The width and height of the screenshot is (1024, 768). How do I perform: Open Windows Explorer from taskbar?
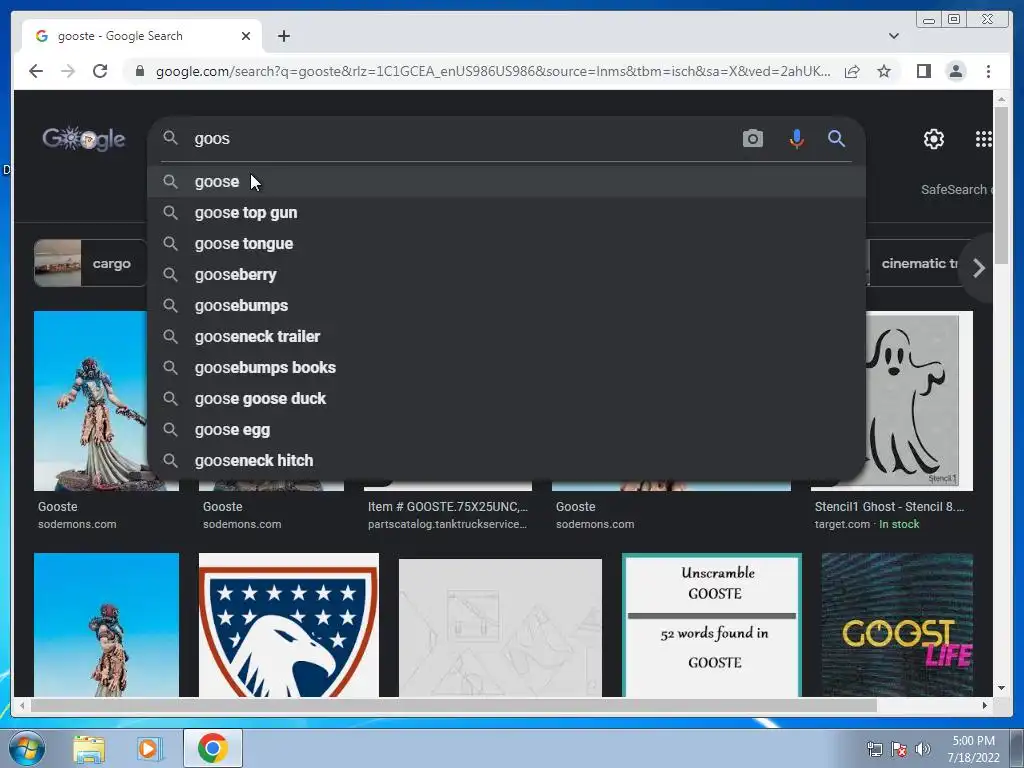[89, 748]
